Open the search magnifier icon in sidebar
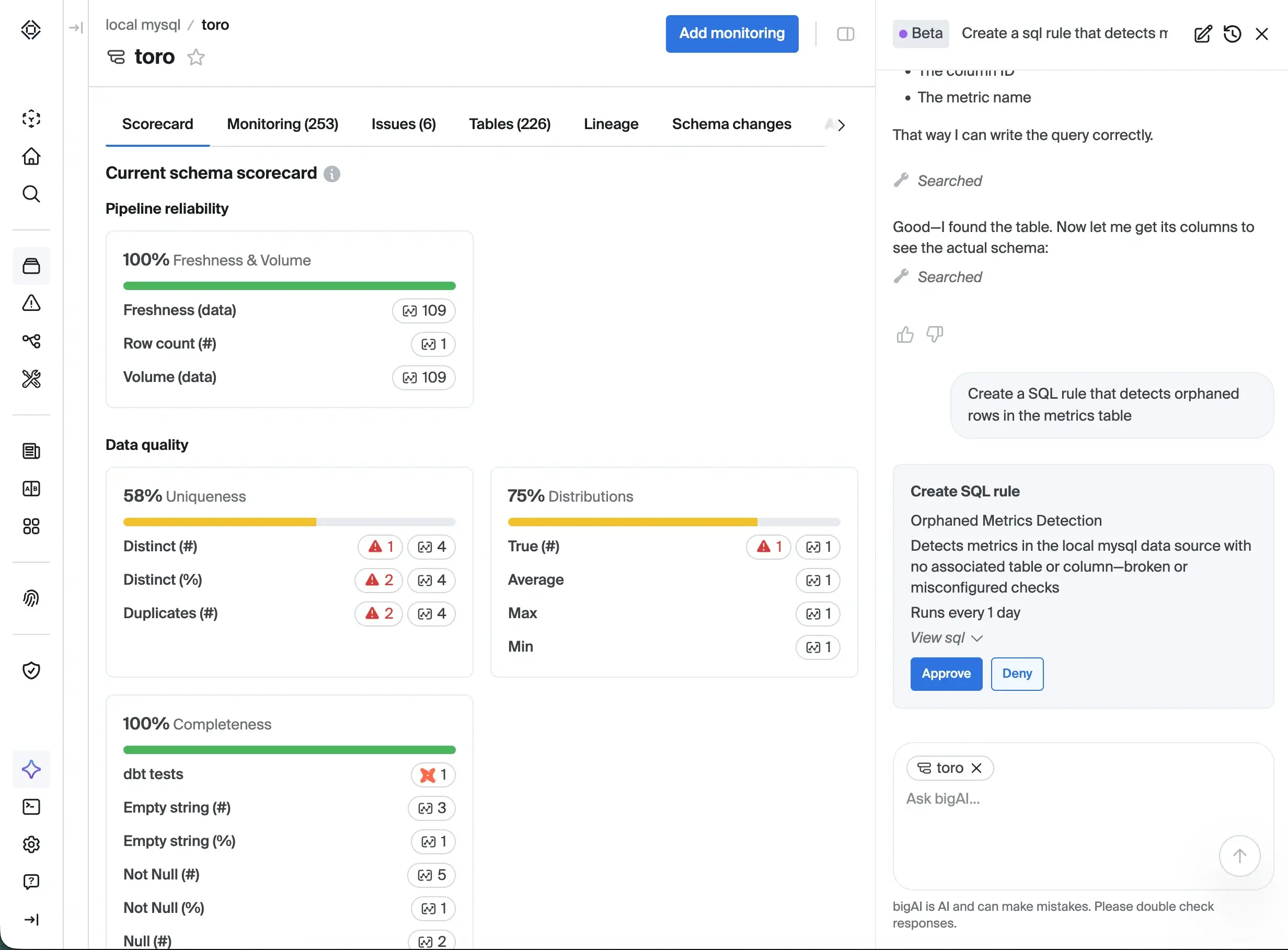The image size is (1288, 950). tap(31, 194)
